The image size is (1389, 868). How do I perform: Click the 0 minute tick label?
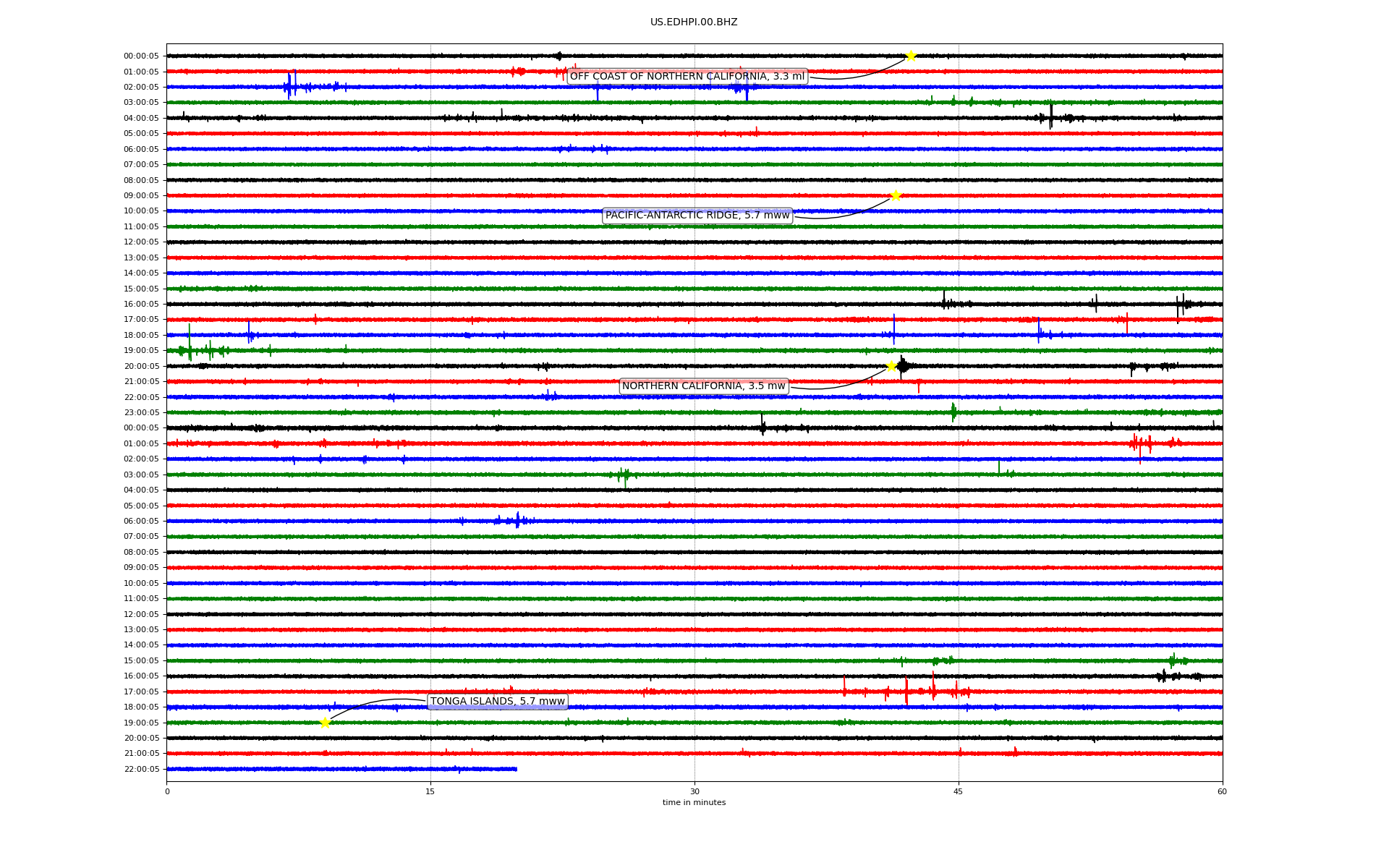click(167, 791)
